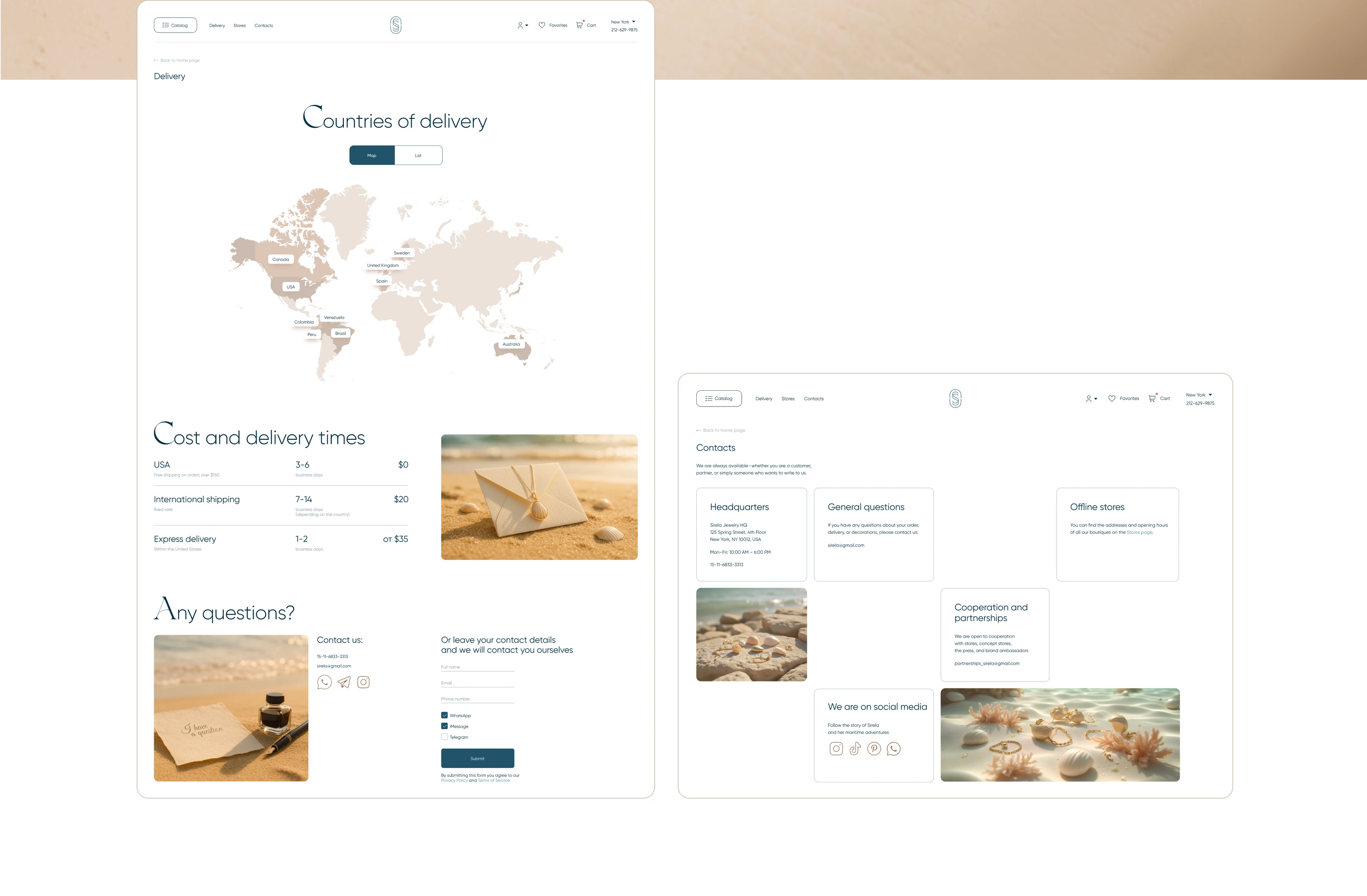Expand New York city dropdown on Delivery page
The height and width of the screenshot is (896, 1367).
pos(623,22)
